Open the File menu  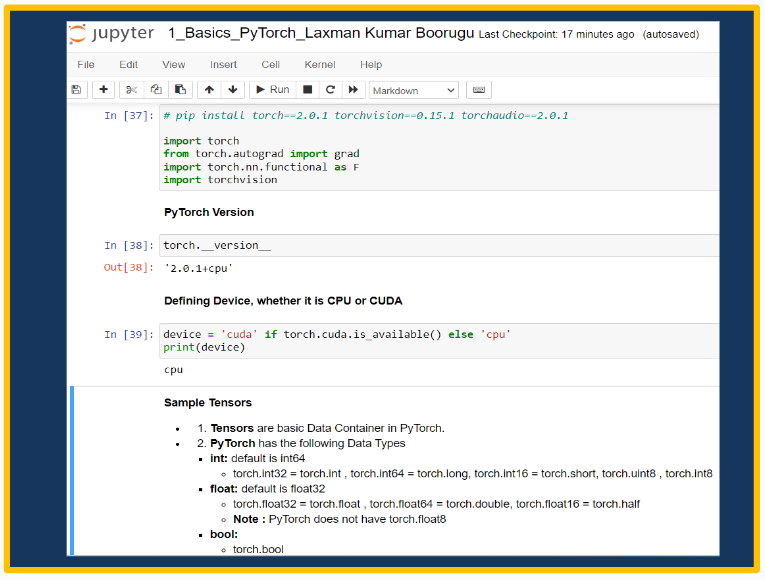[86, 64]
